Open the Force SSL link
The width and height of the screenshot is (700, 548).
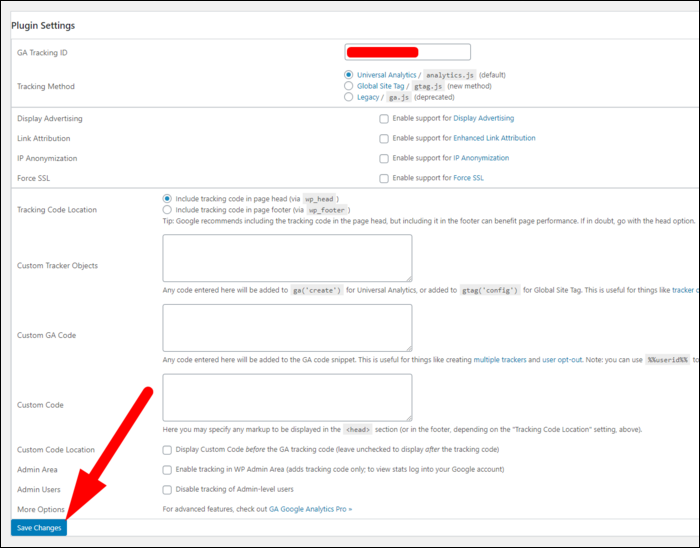tap(468, 178)
